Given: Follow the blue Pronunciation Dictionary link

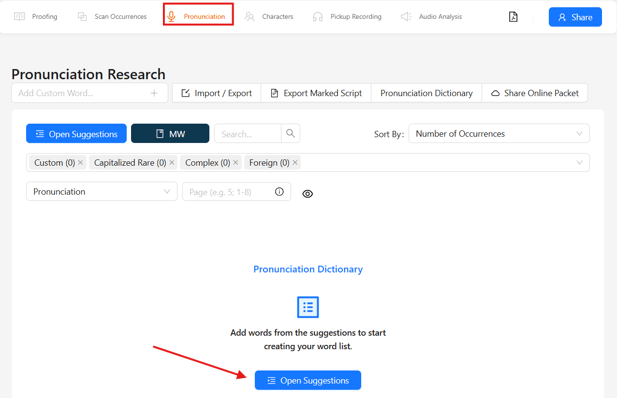Looking at the screenshot, I should point(308,269).
